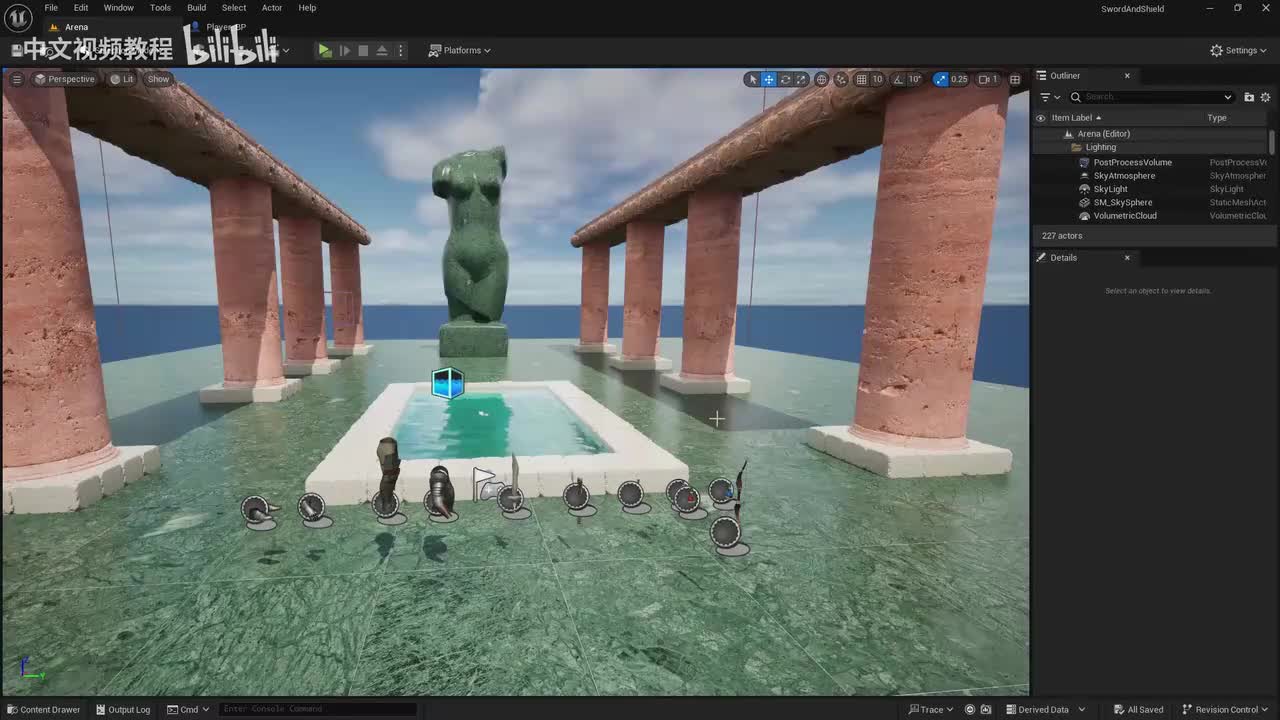This screenshot has width=1280, height=720.
Task: Close the Details panel tab
Action: (1127, 258)
